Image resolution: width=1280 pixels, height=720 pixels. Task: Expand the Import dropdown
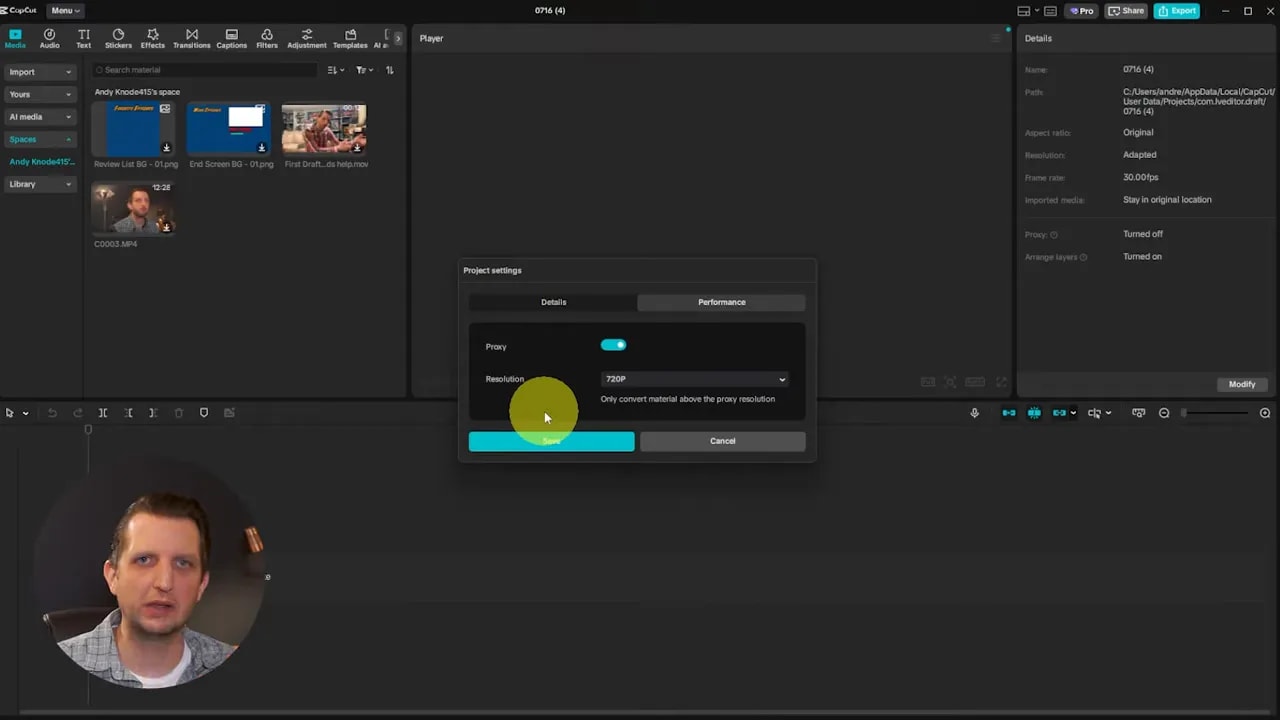pyautogui.click(x=39, y=71)
